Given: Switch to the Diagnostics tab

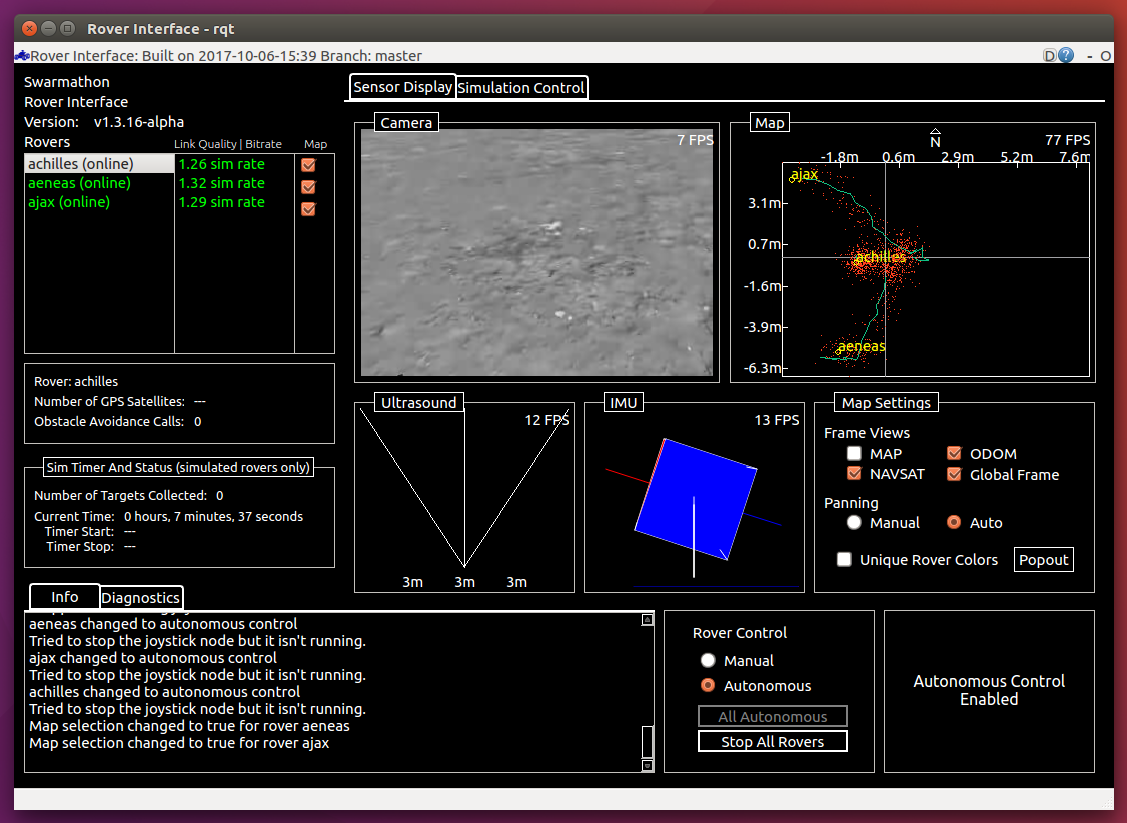Looking at the screenshot, I should click(x=141, y=598).
